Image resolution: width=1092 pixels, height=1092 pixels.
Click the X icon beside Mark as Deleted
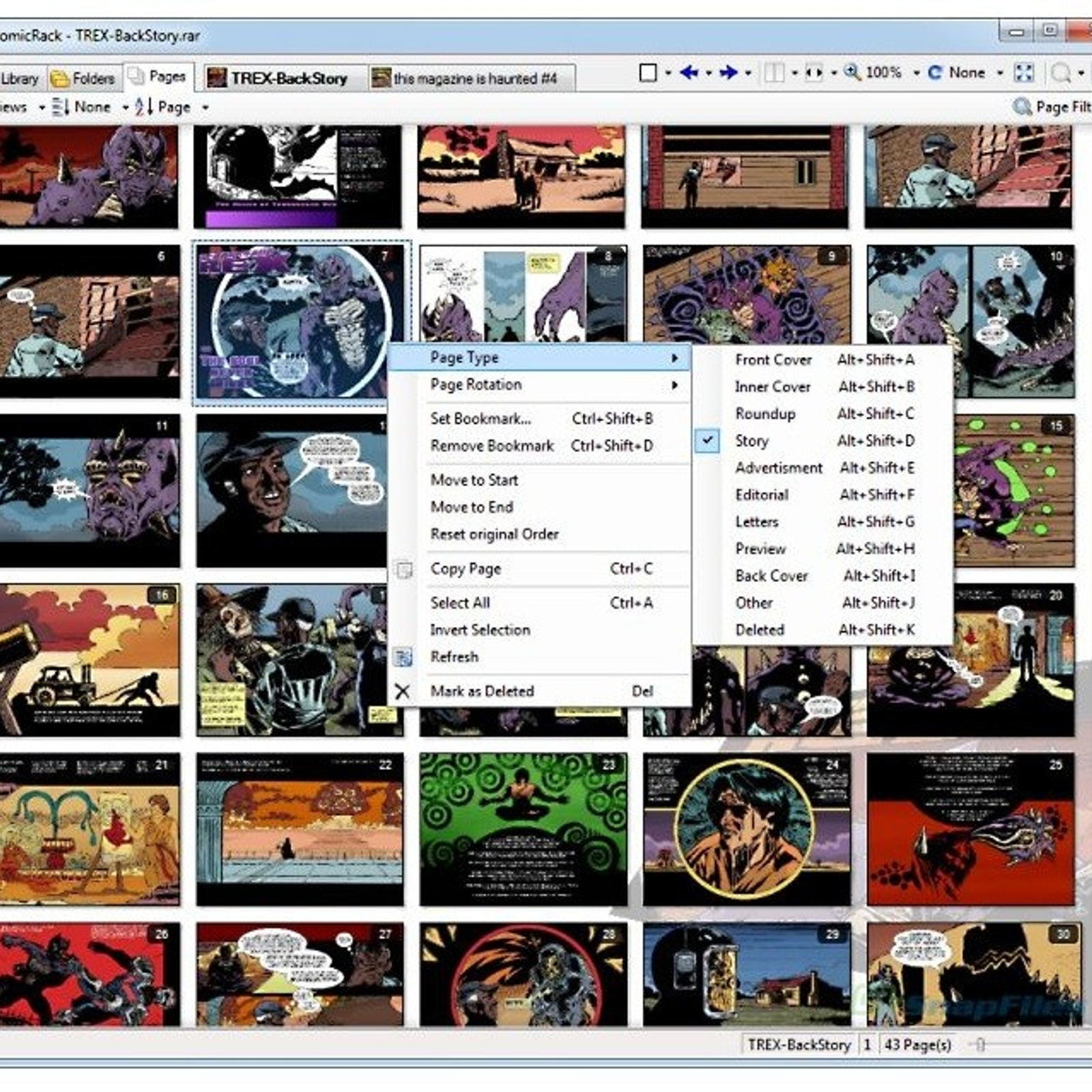coord(403,691)
